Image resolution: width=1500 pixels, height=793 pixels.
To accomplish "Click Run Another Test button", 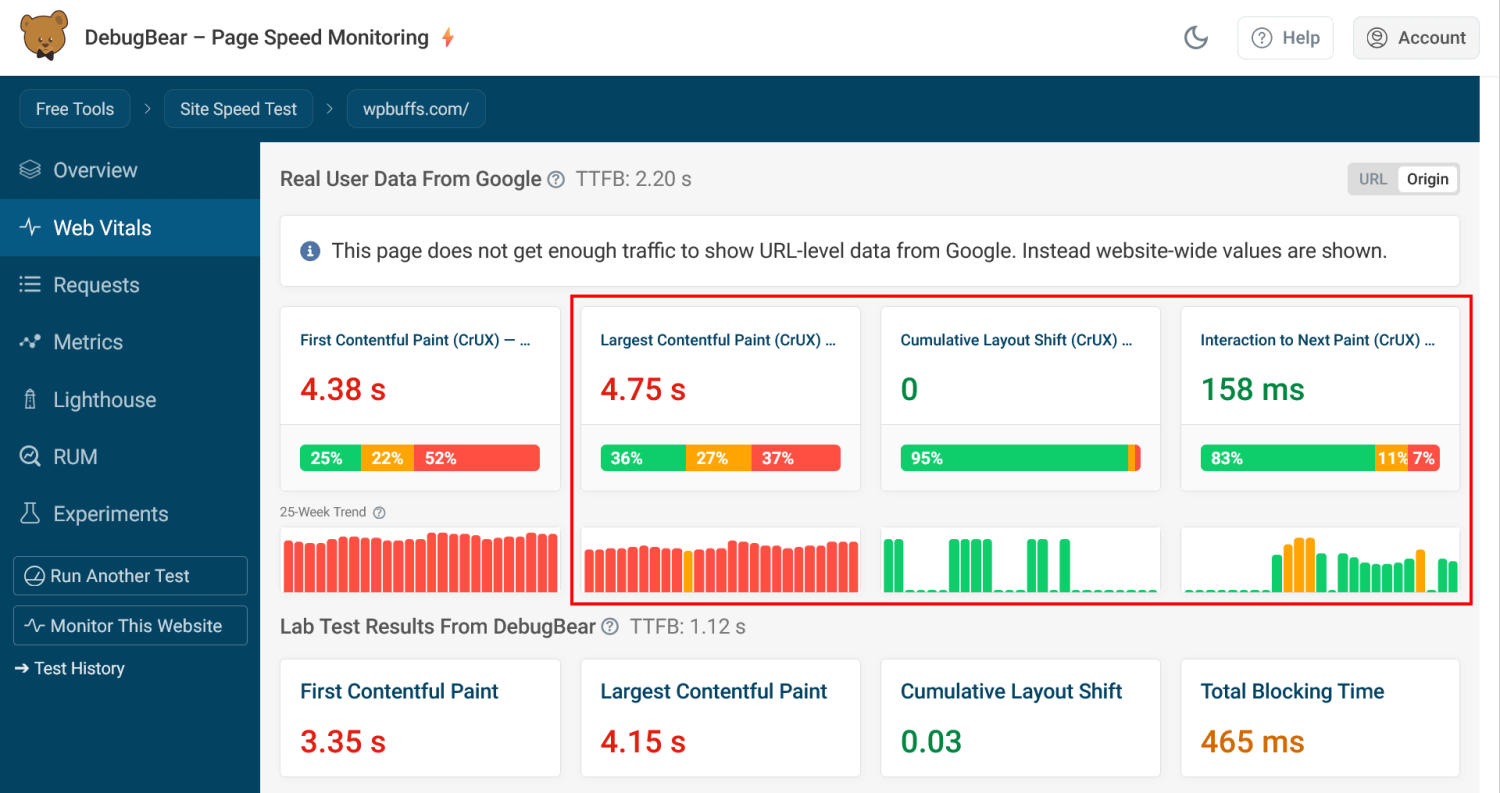I will point(130,576).
